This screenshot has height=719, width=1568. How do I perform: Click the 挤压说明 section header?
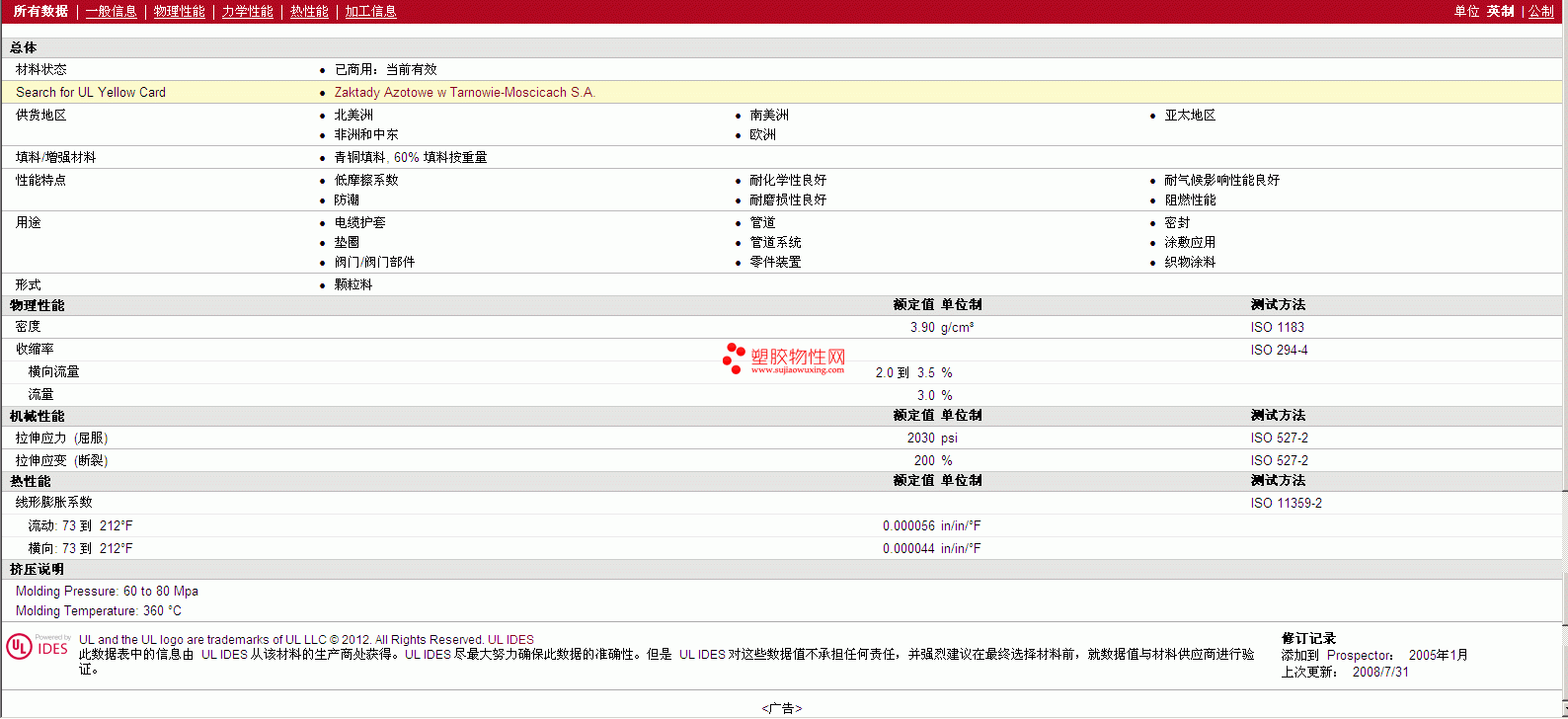pos(37,569)
